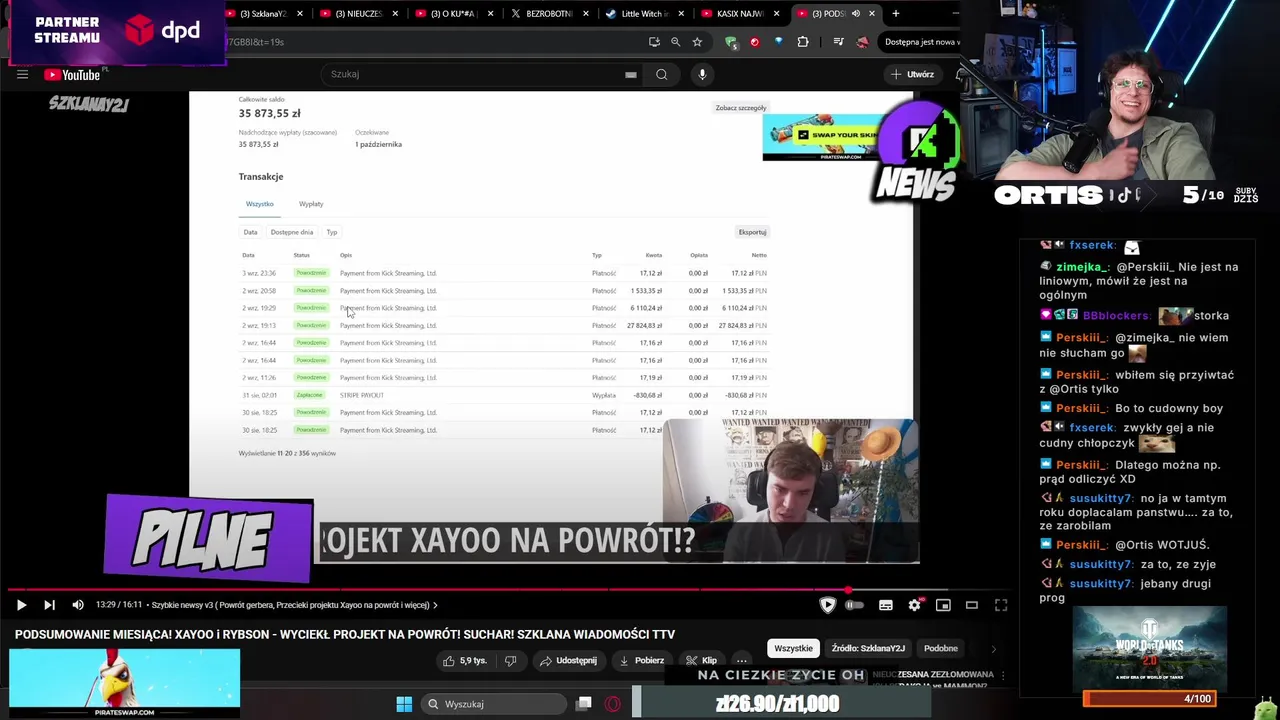Click the shield icon in player controls

(827, 605)
